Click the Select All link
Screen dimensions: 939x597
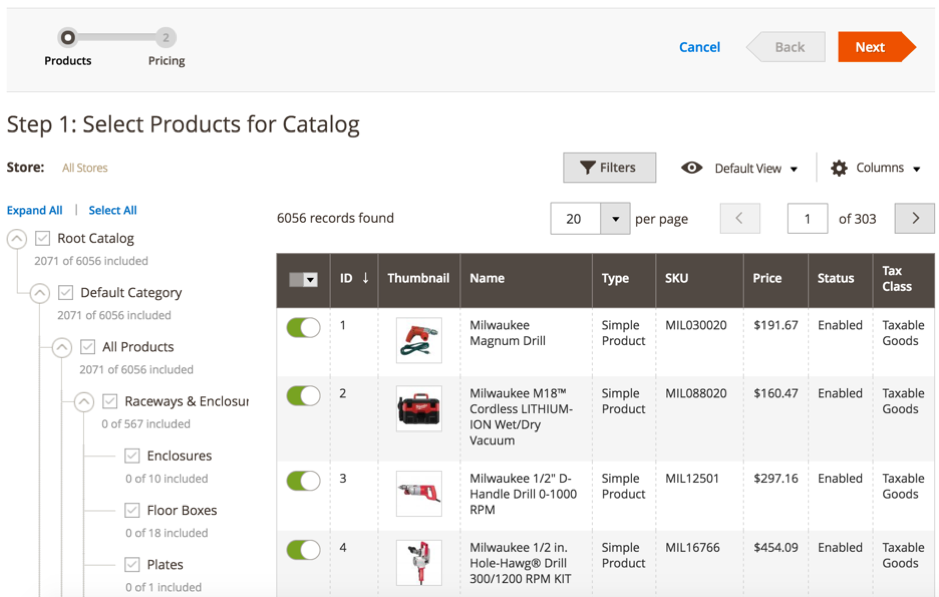click(x=113, y=210)
